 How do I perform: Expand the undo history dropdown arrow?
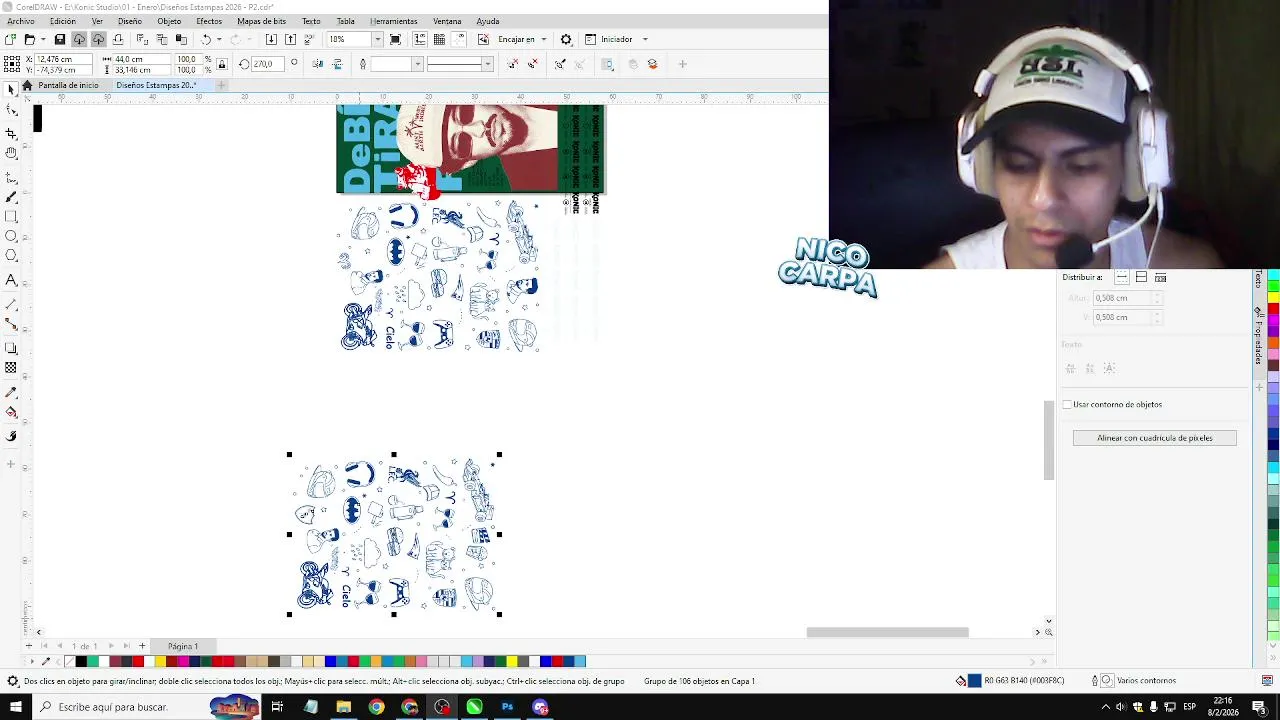tap(219, 39)
